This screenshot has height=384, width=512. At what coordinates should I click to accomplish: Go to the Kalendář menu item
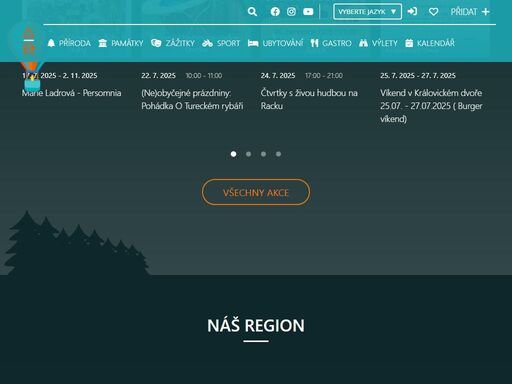(430, 43)
